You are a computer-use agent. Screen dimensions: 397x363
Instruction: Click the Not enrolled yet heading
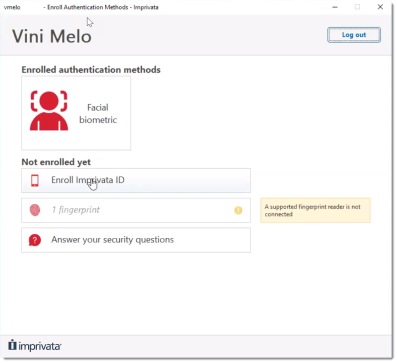(x=56, y=162)
